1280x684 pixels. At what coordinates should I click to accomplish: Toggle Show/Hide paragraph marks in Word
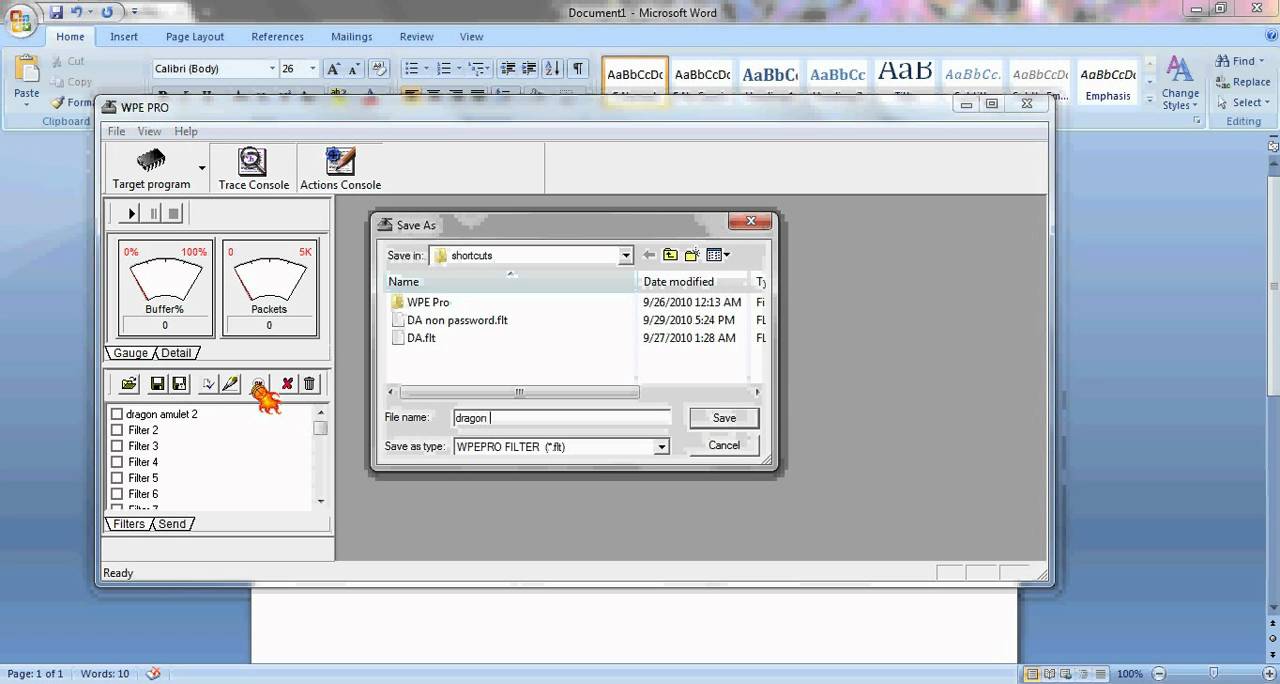[x=578, y=69]
